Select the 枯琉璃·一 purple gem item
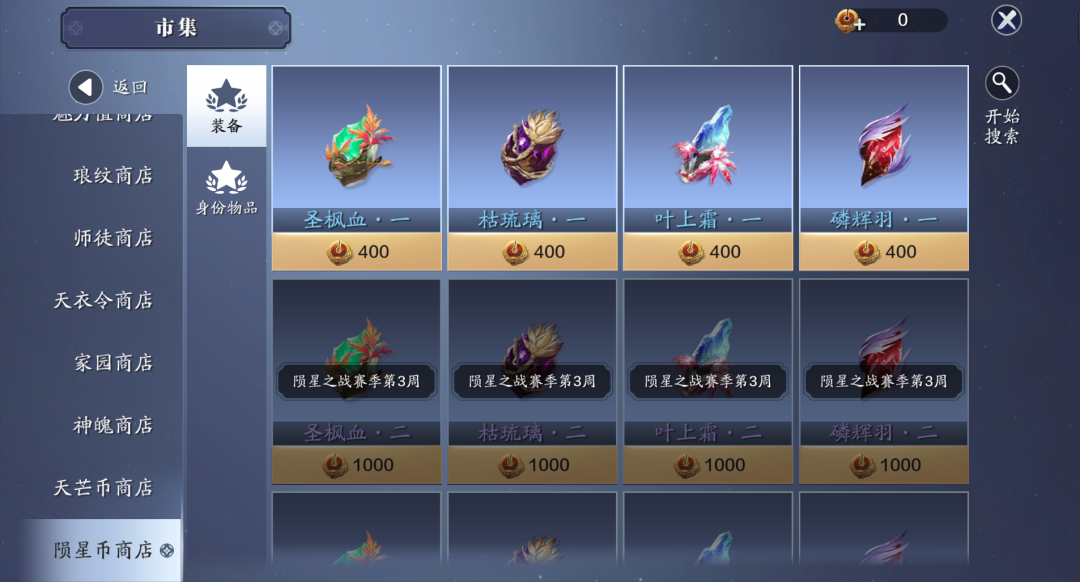1080x582 pixels. point(532,147)
